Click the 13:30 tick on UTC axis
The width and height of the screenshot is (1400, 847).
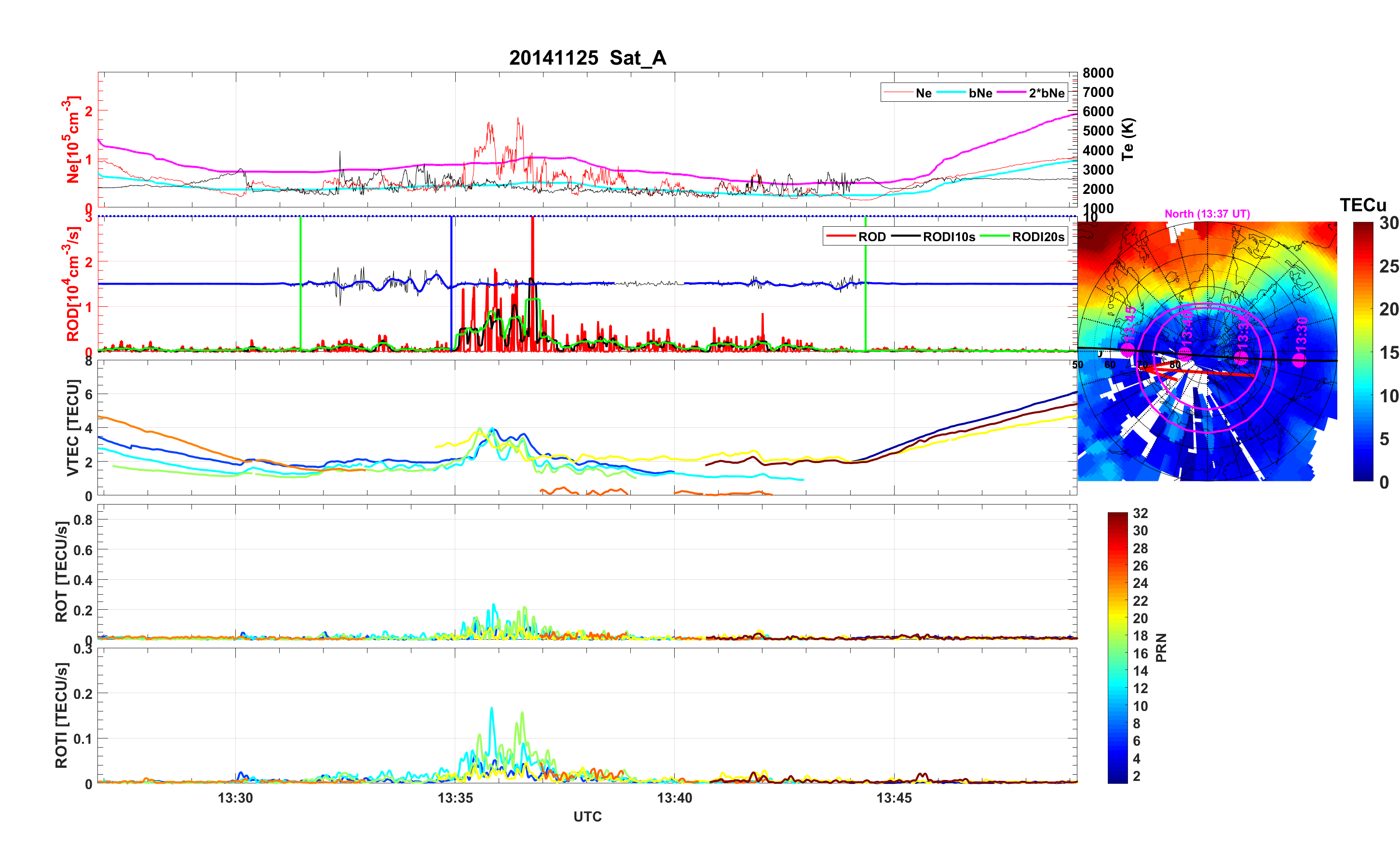pyautogui.click(x=235, y=798)
